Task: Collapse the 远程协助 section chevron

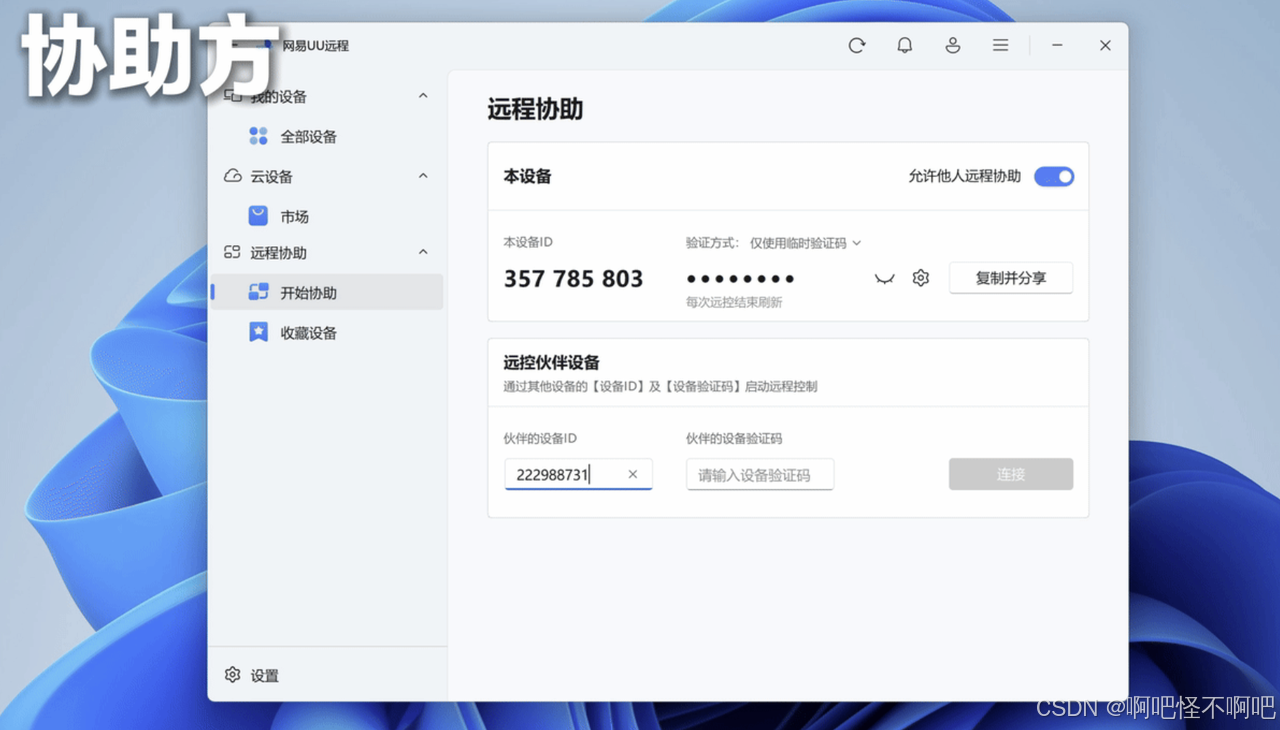Action: pyautogui.click(x=423, y=253)
